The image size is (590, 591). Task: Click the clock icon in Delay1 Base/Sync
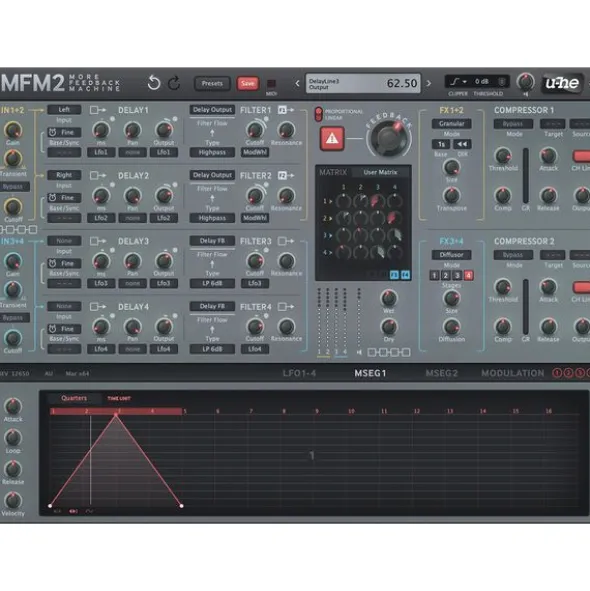tap(52, 132)
